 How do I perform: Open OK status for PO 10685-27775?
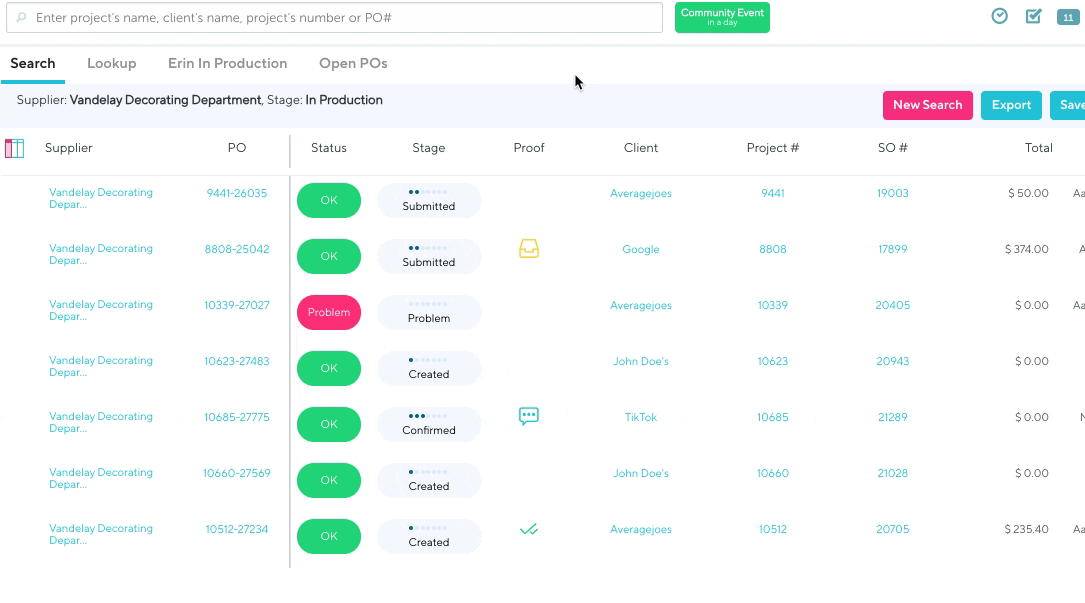pos(329,424)
